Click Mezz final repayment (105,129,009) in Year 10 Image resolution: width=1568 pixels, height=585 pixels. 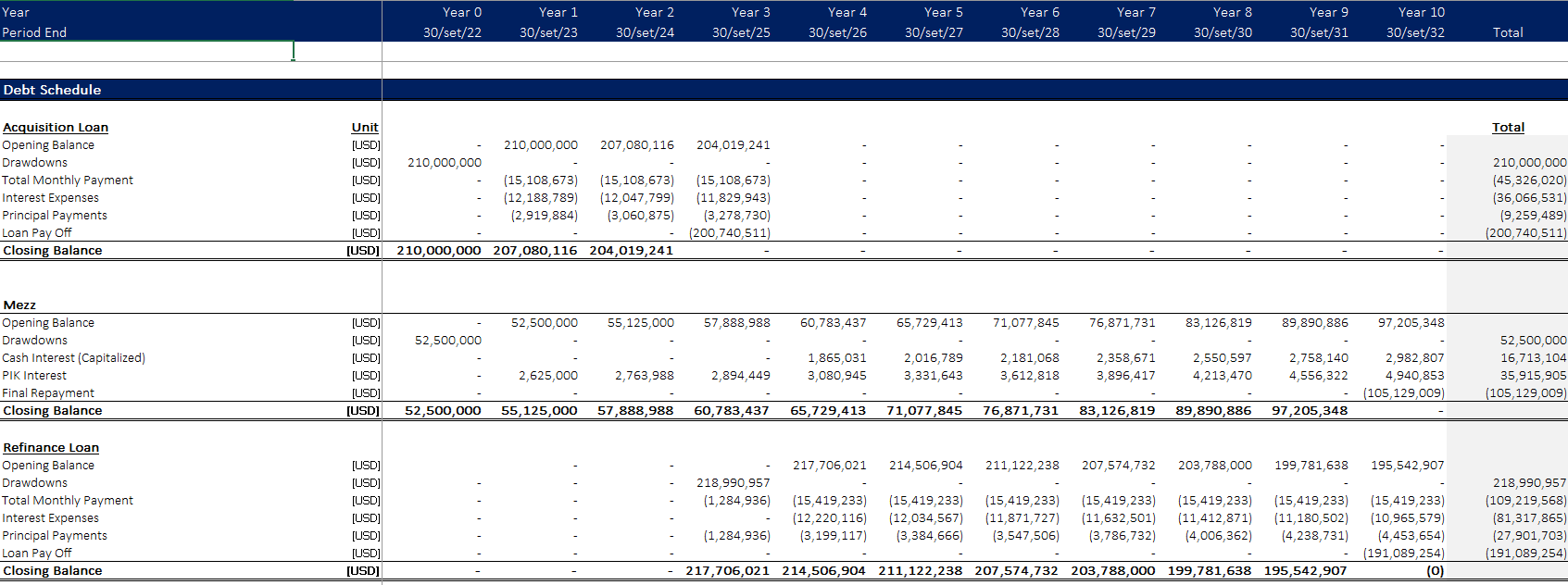pyautogui.click(x=1404, y=393)
